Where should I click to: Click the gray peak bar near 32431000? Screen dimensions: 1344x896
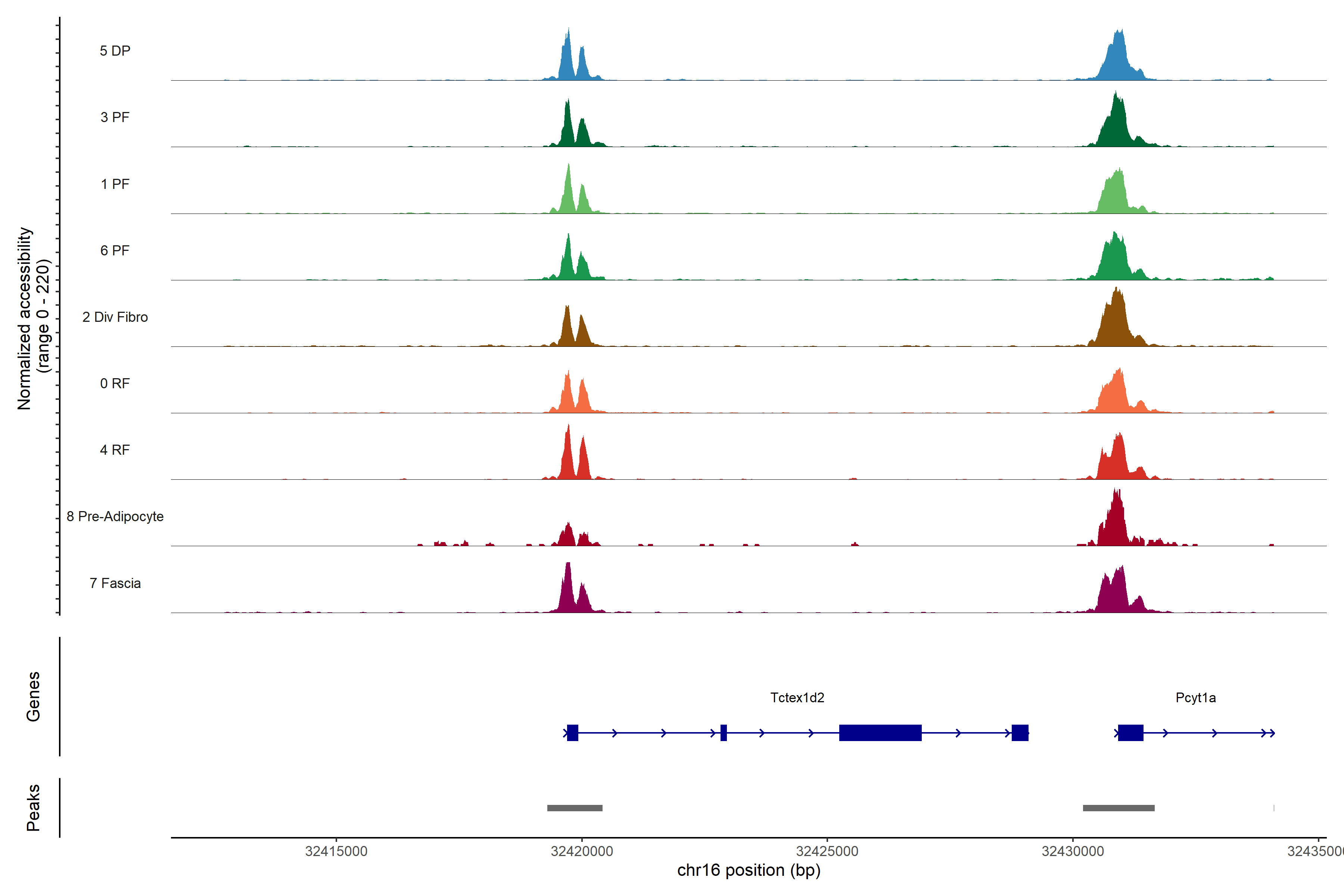click(x=1118, y=808)
